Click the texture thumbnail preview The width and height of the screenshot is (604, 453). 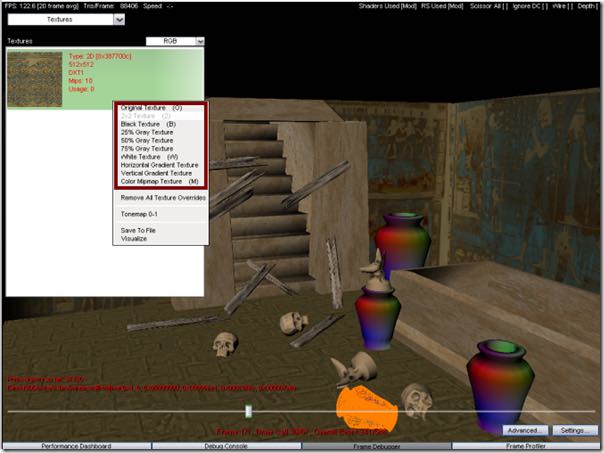click(x=35, y=73)
